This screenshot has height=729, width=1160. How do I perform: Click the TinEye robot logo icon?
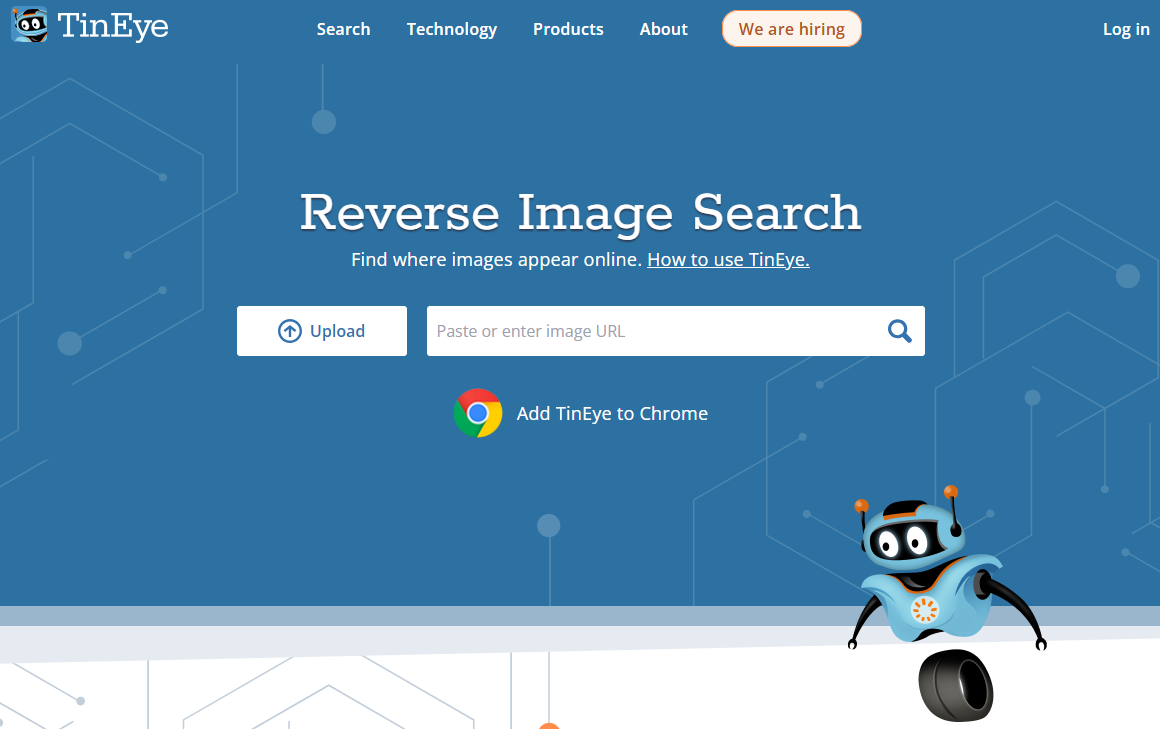(x=30, y=24)
